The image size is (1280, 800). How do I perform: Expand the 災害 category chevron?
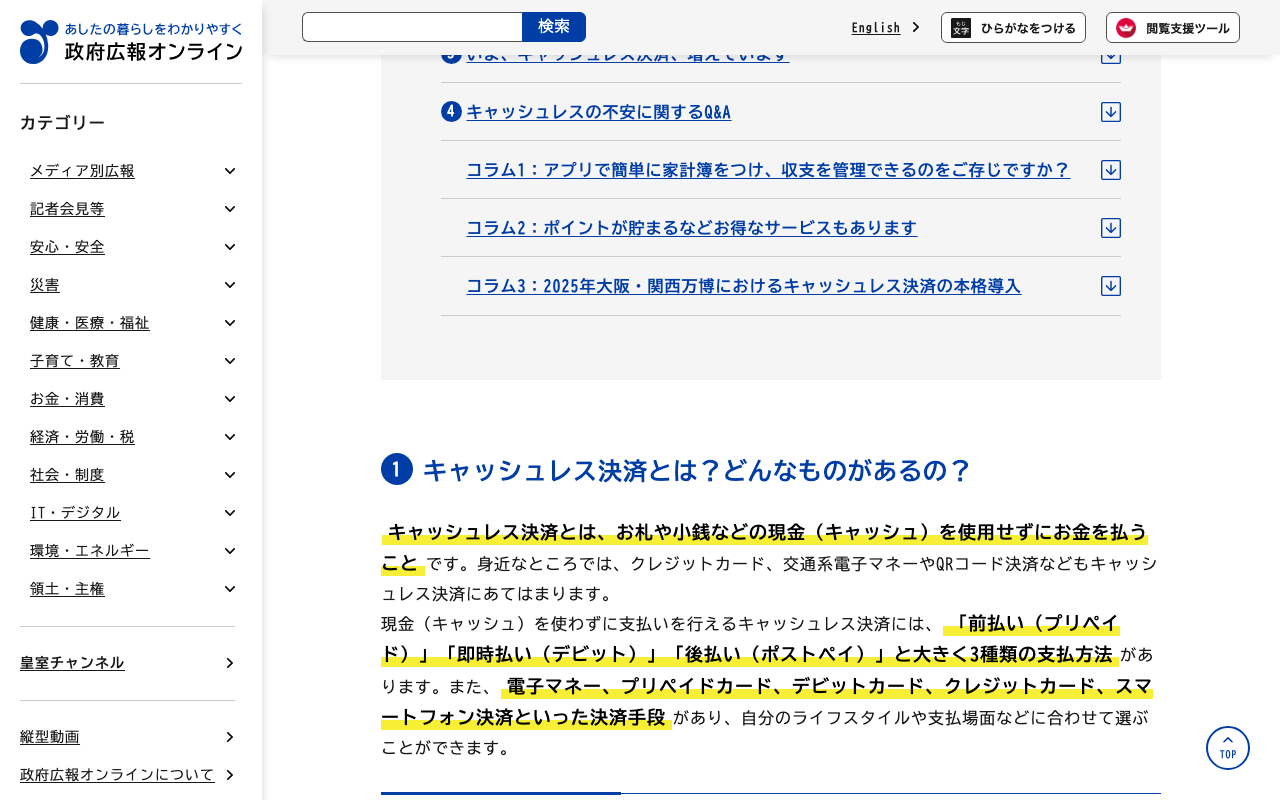coord(230,285)
